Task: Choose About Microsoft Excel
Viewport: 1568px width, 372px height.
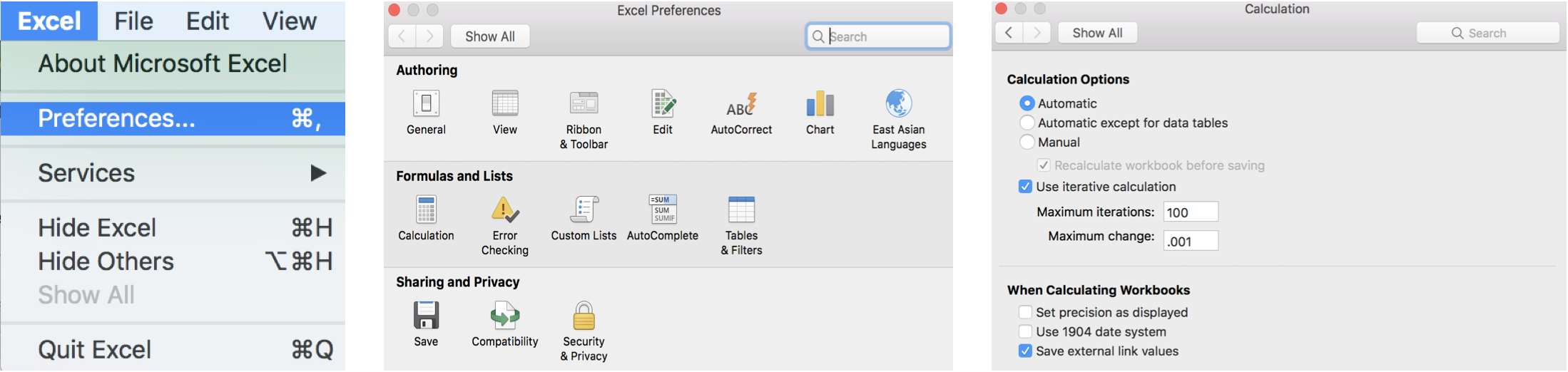Action: 173,63
